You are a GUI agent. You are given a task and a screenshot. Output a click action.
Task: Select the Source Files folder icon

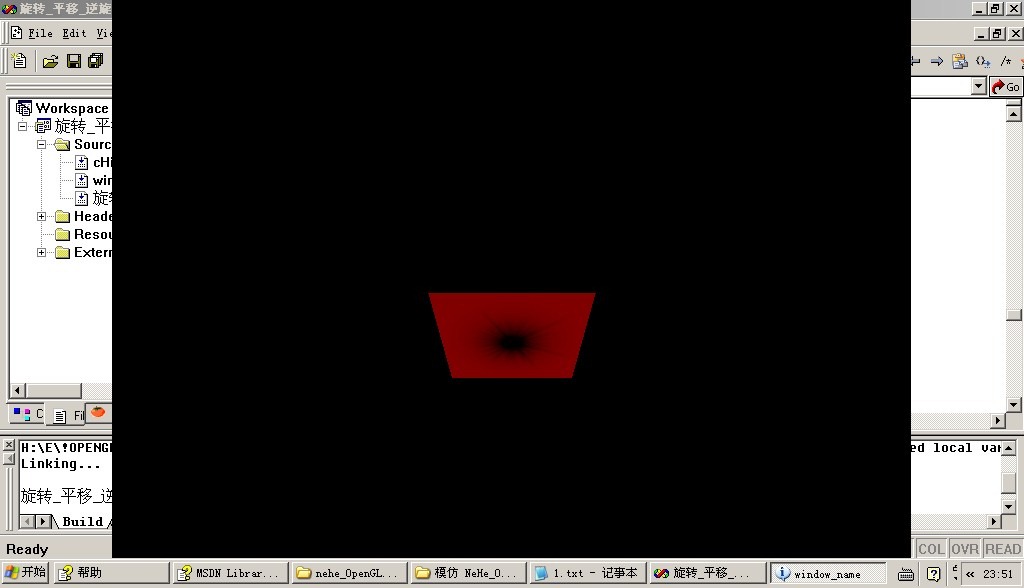tap(63, 144)
